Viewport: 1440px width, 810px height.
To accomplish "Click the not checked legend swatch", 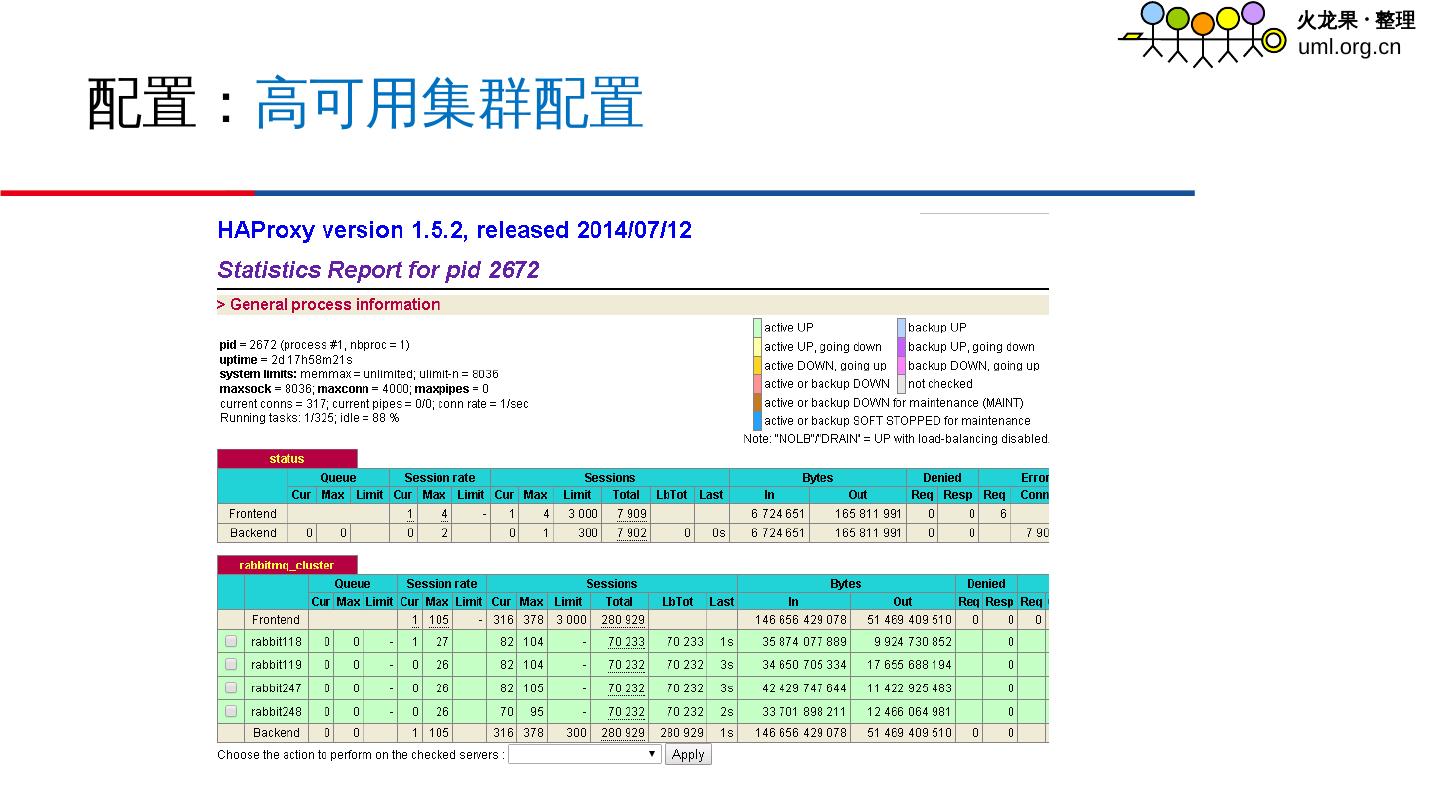I will [x=901, y=384].
